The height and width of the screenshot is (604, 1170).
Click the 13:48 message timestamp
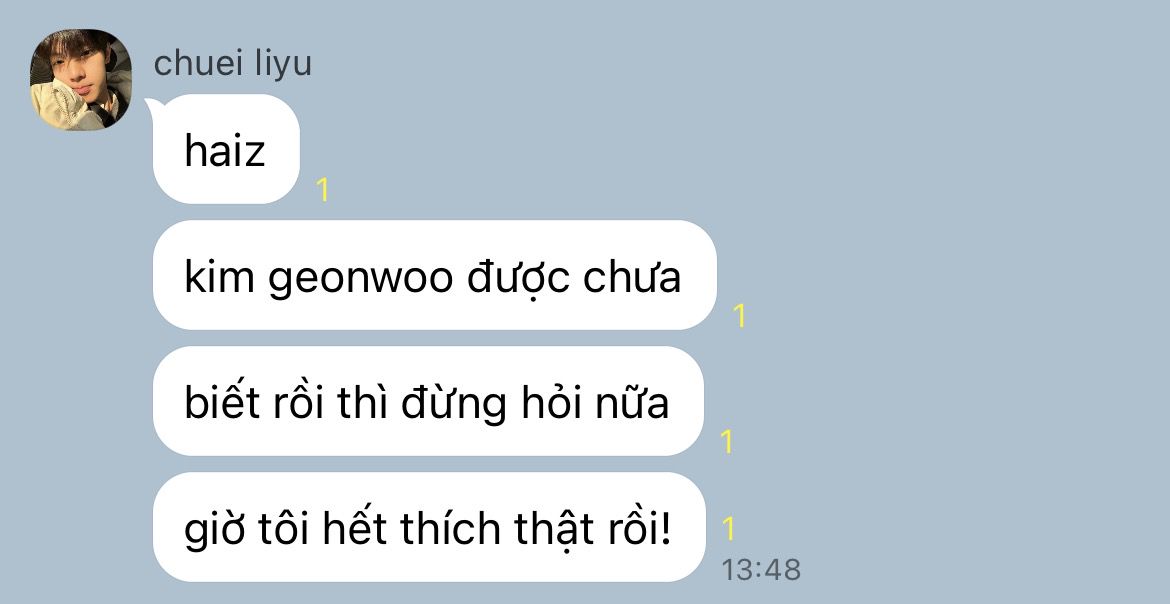[x=760, y=570]
